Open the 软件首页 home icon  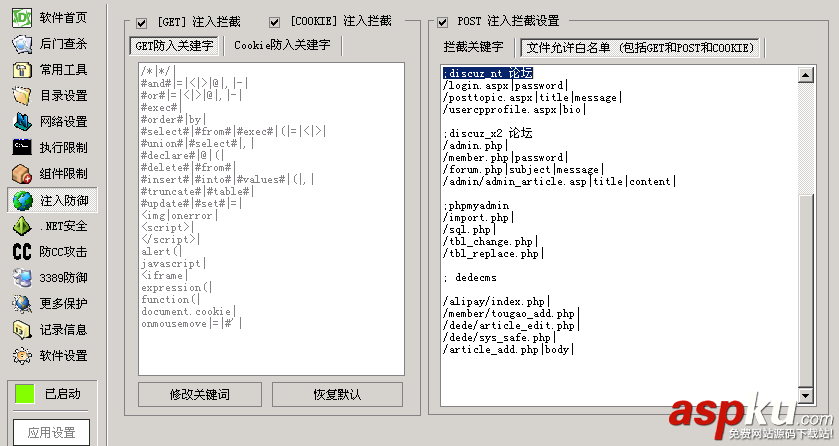(x=22, y=18)
